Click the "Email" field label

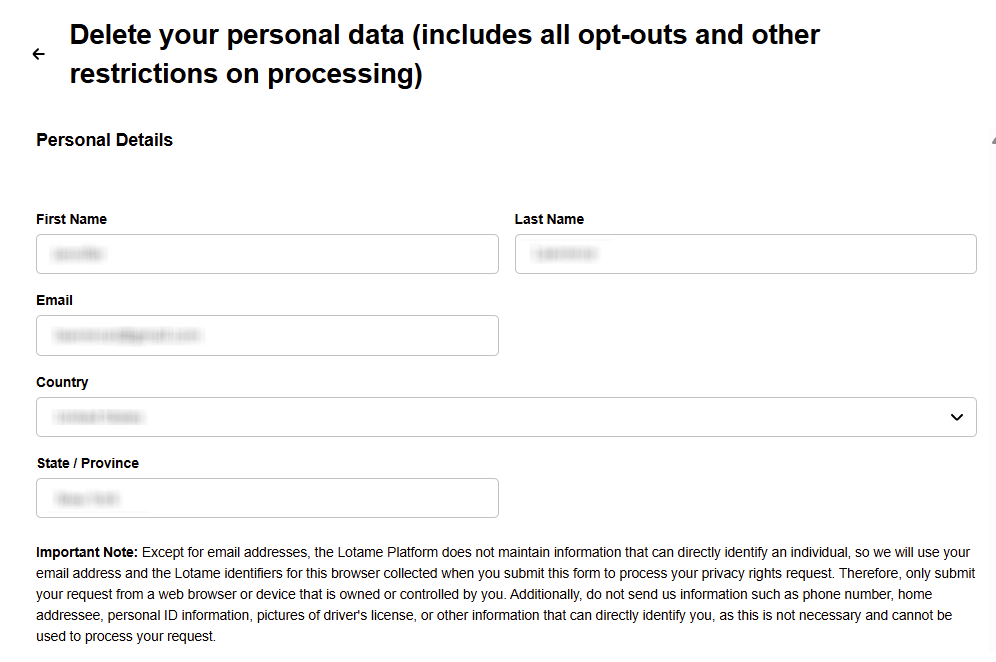(x=54, y=300)
